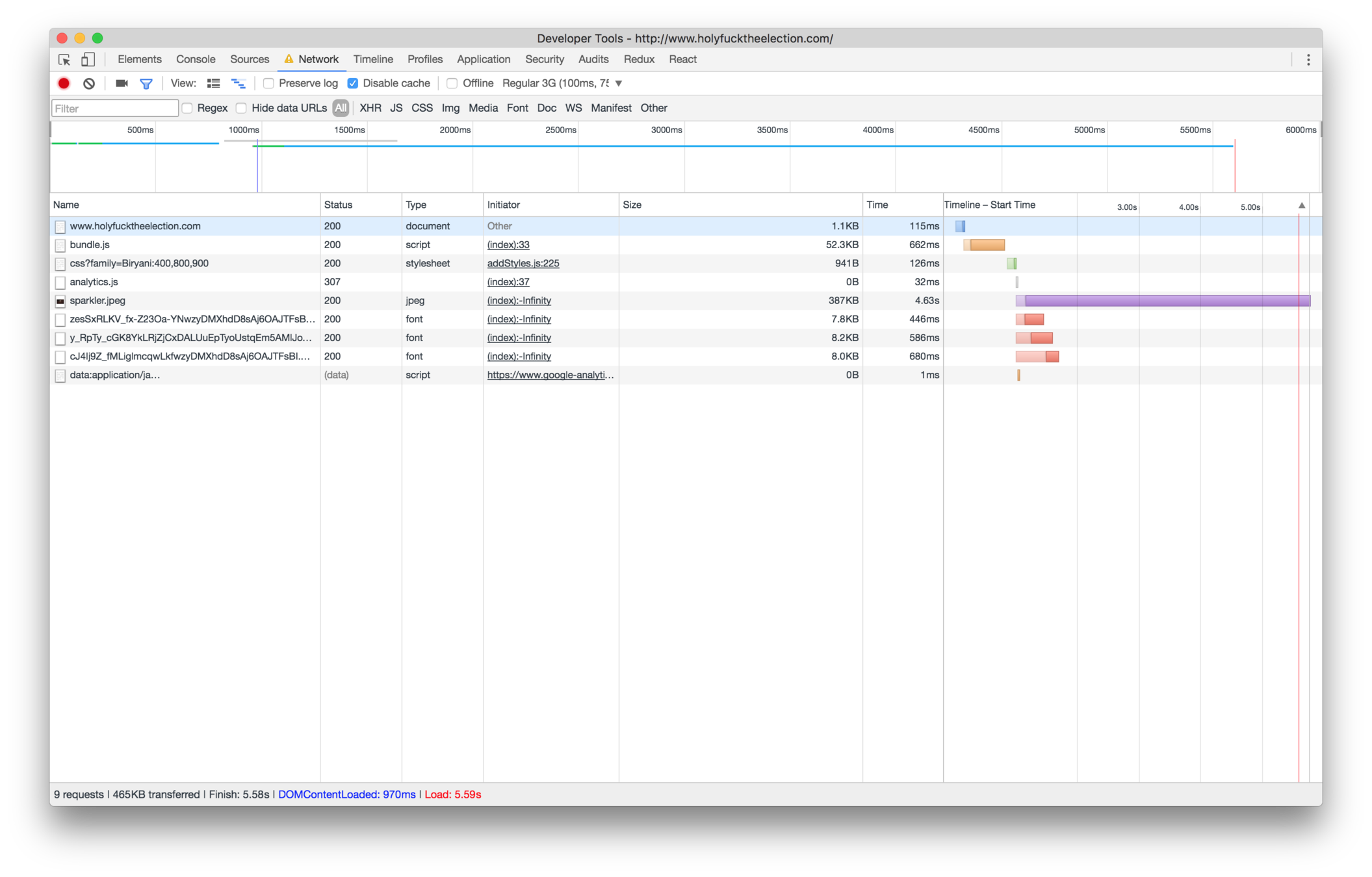Enable the Offline checkbox
This screenshot has width=1372, height=877.
click(x=452, y=83)
